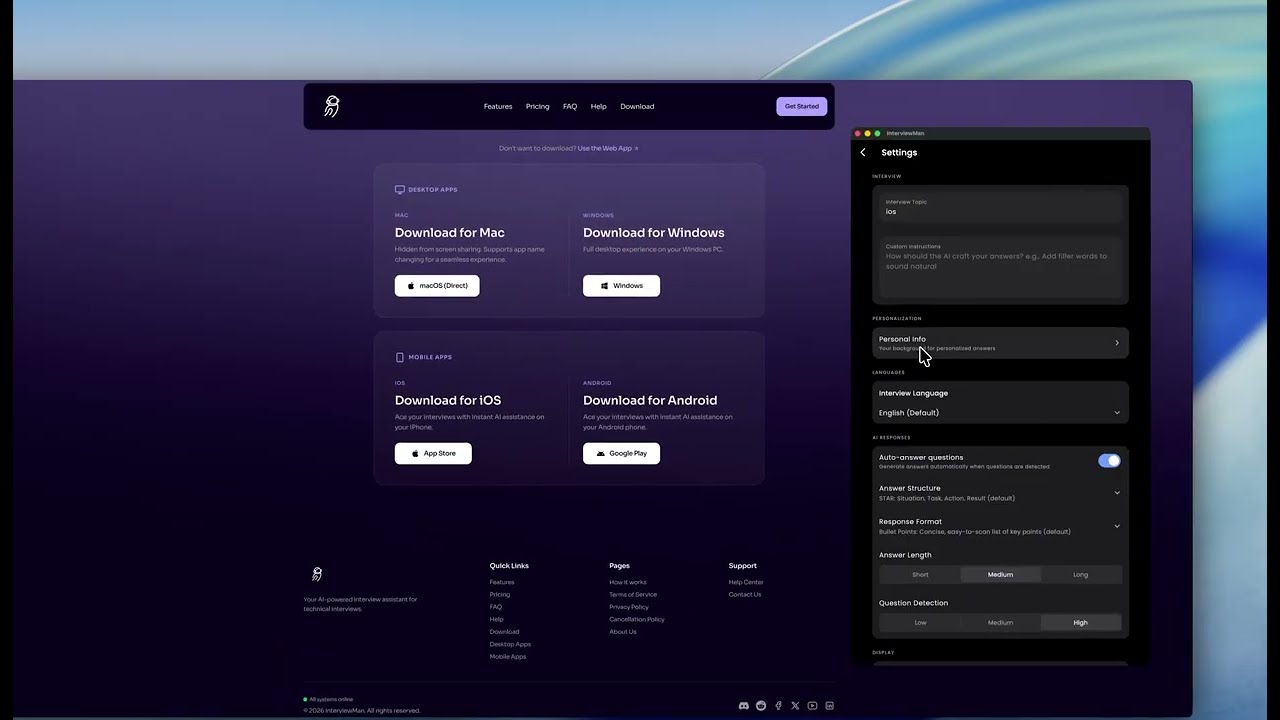Set Question Detection to Medium
1280x720 pixels.
pos(1000,623)
